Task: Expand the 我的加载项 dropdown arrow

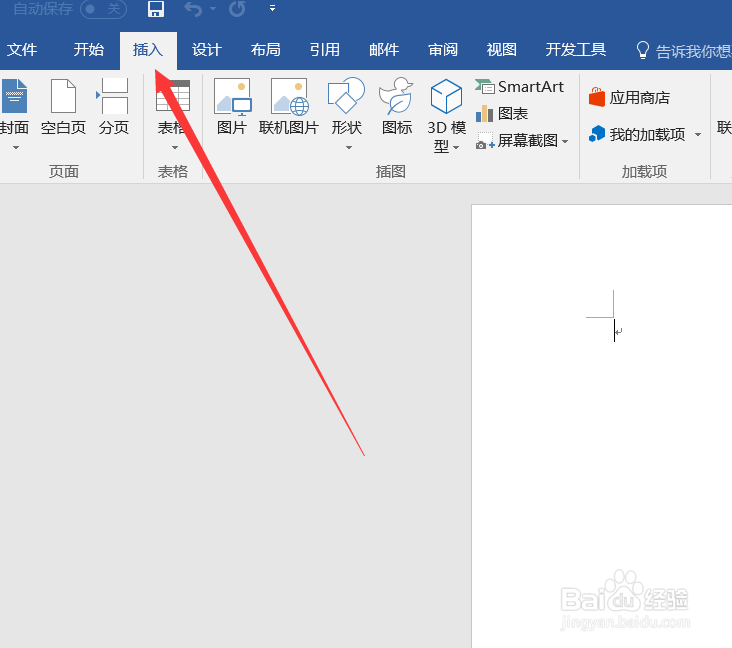Action: (698, 134)
